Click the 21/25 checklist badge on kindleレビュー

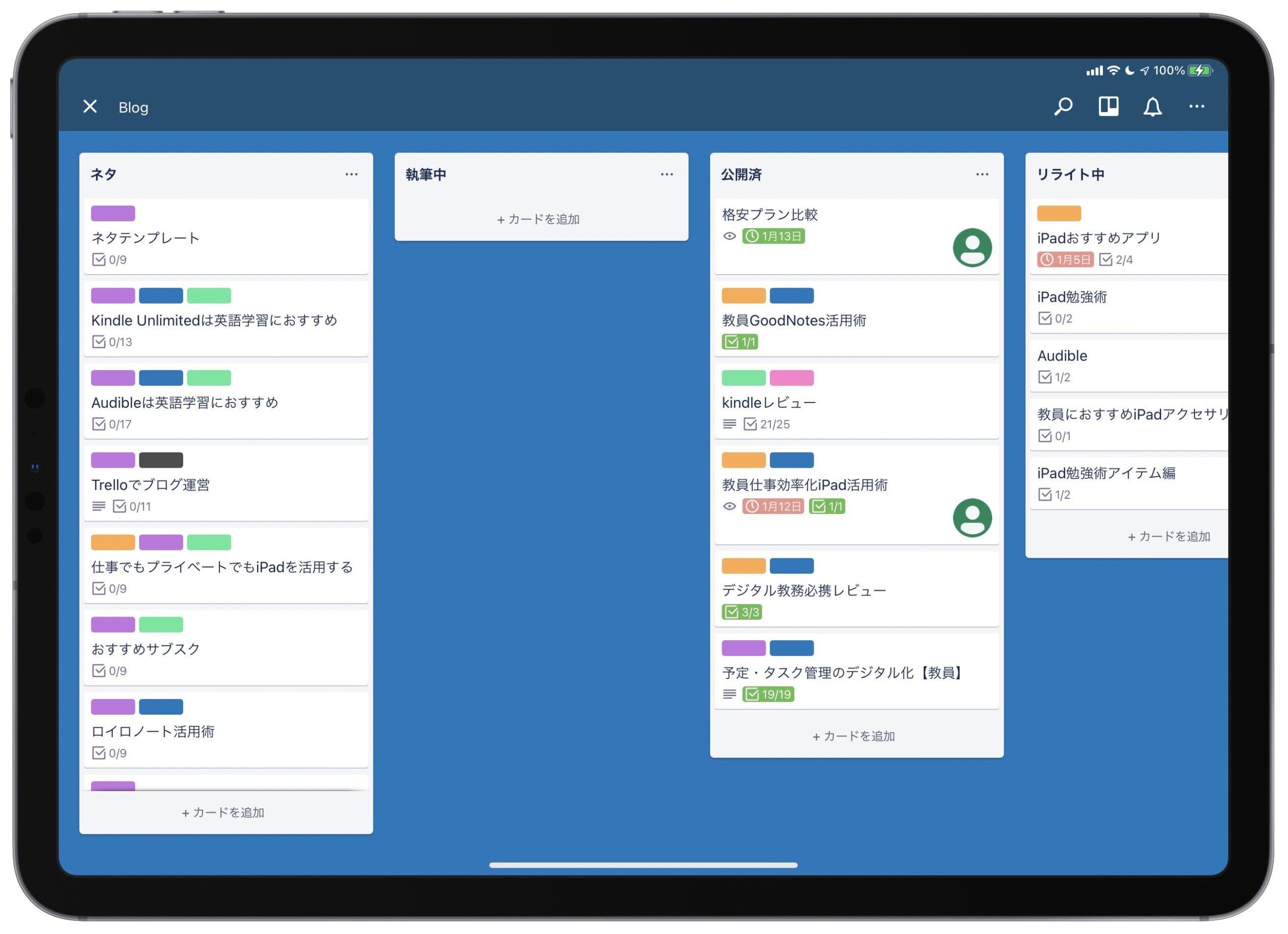click(767, 424)
